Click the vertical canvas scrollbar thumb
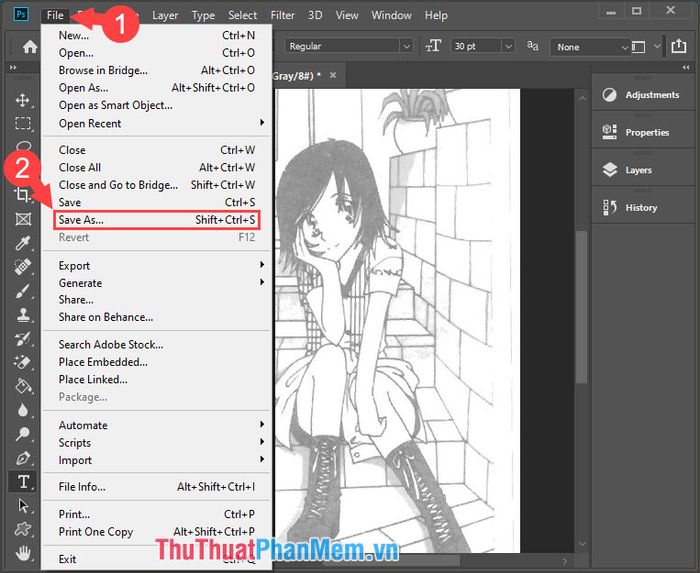 click(581, 307)
